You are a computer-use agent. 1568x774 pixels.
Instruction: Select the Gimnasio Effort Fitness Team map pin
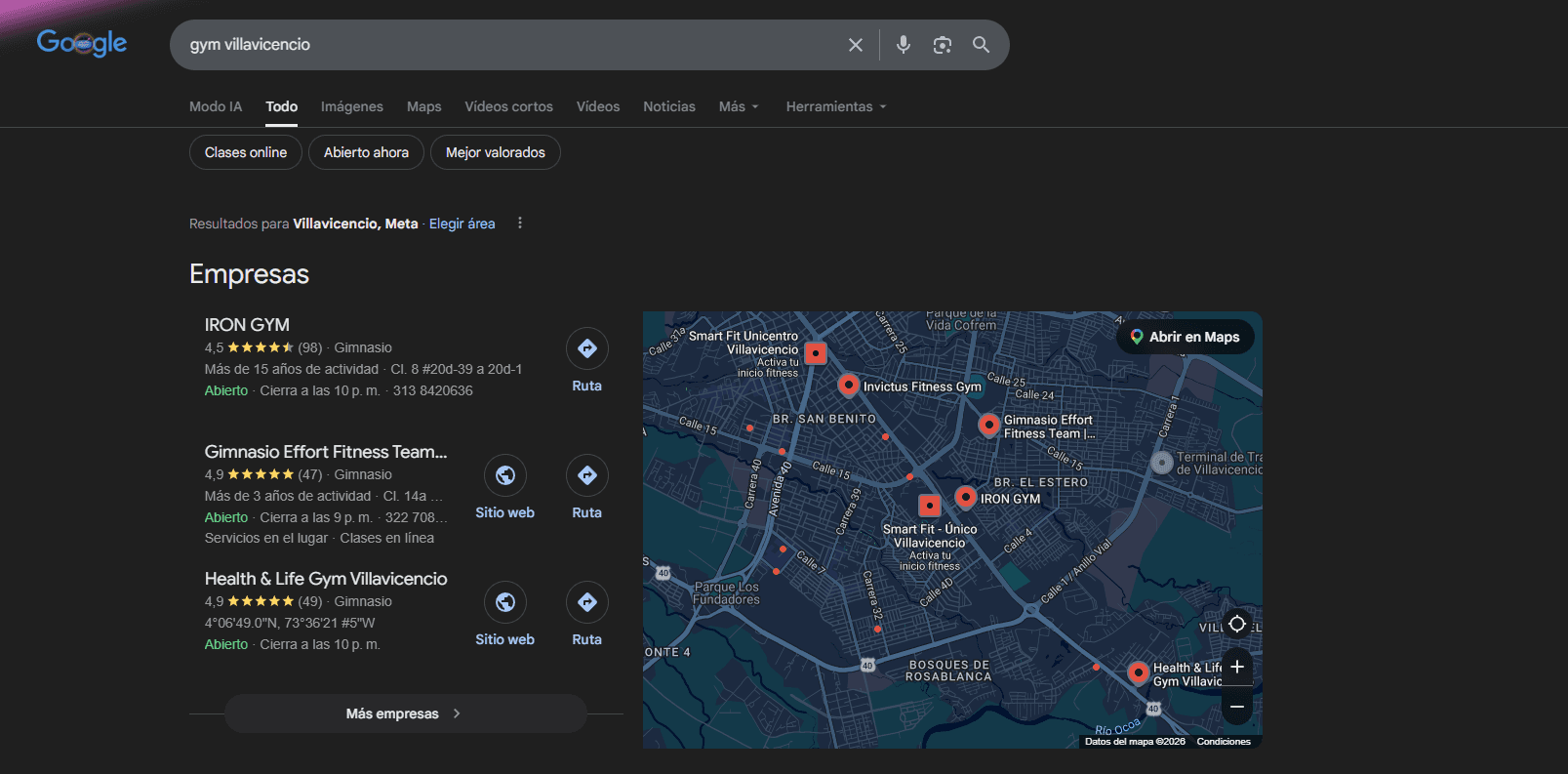[989, 425]
